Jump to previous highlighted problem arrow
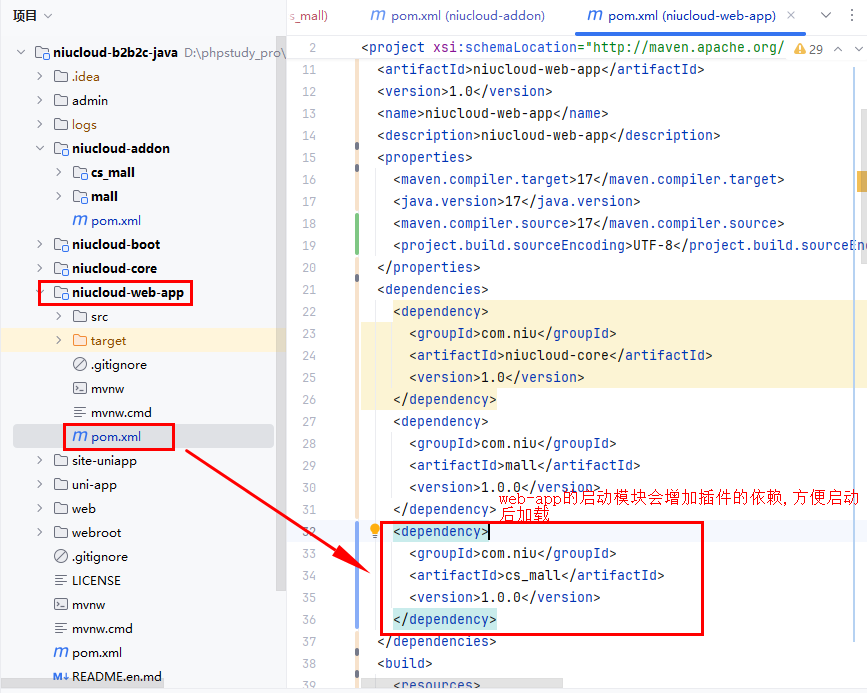 [x=836, y=48]
